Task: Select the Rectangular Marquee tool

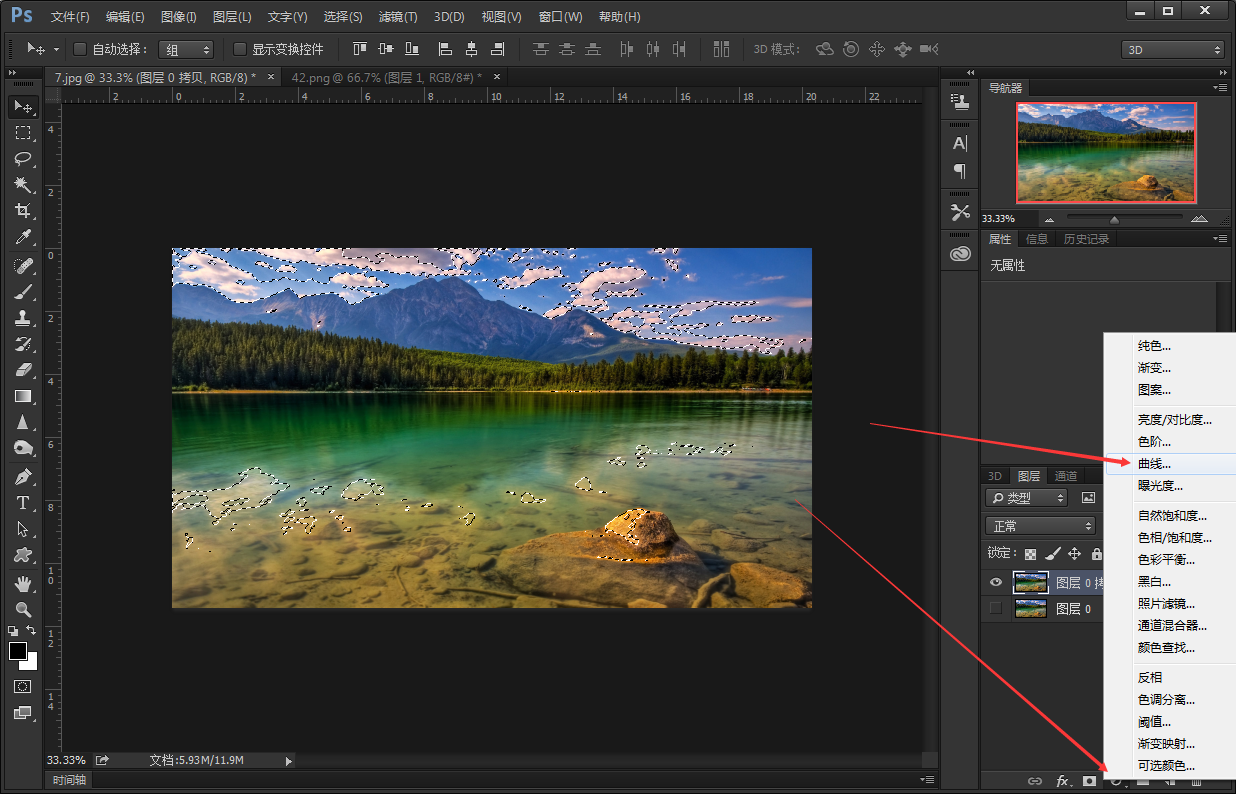Action: pyautogui.click(x=23, y=133)
